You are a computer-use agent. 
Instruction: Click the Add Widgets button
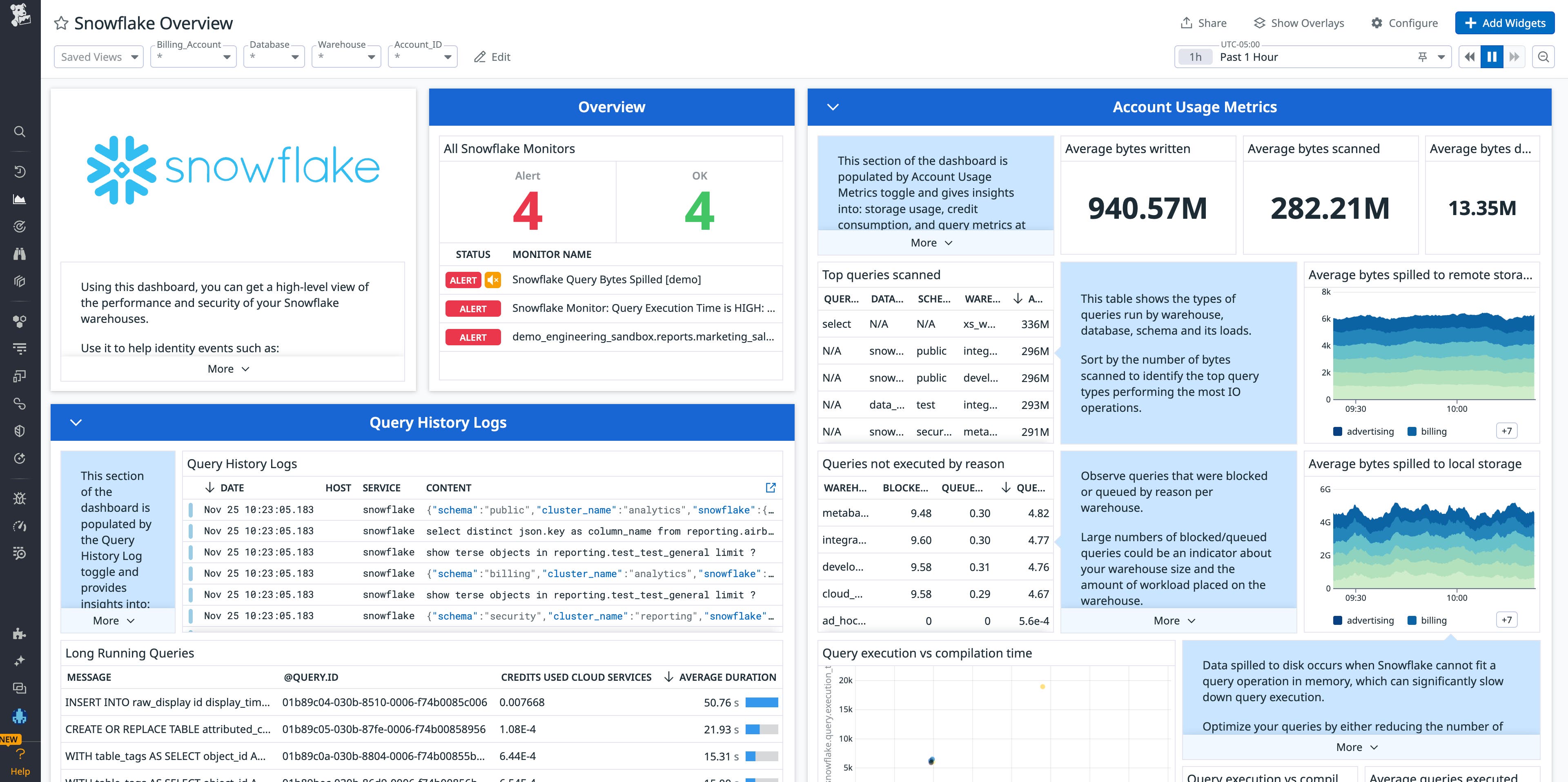(x=1504, y=22)
